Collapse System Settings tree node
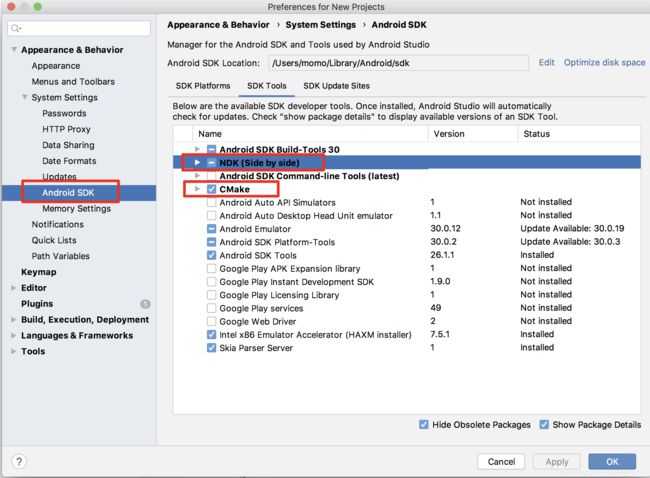Screen dimensions: 650x478 (x=24, y=97)
